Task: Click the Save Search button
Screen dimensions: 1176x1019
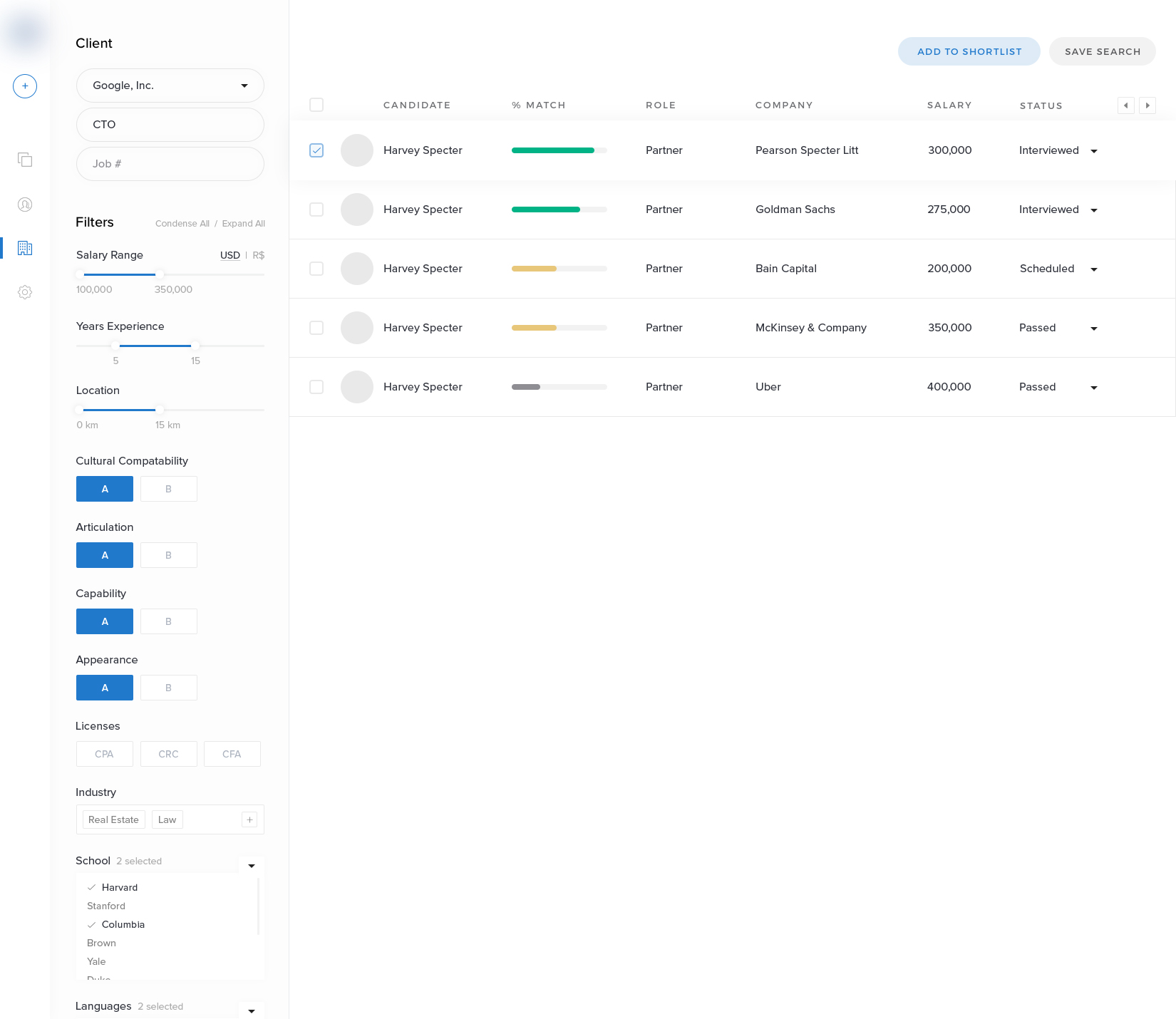Action: (1103, 51)
